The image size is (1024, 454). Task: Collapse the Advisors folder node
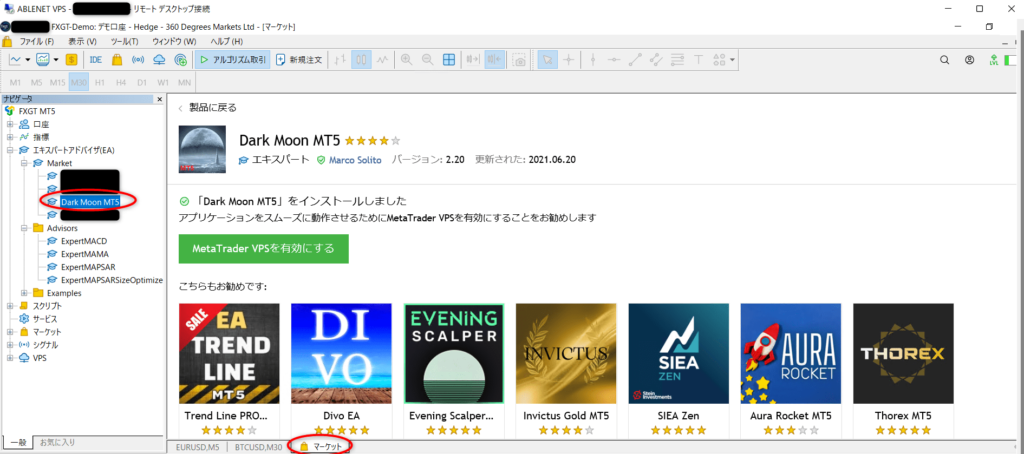(24, 228)
